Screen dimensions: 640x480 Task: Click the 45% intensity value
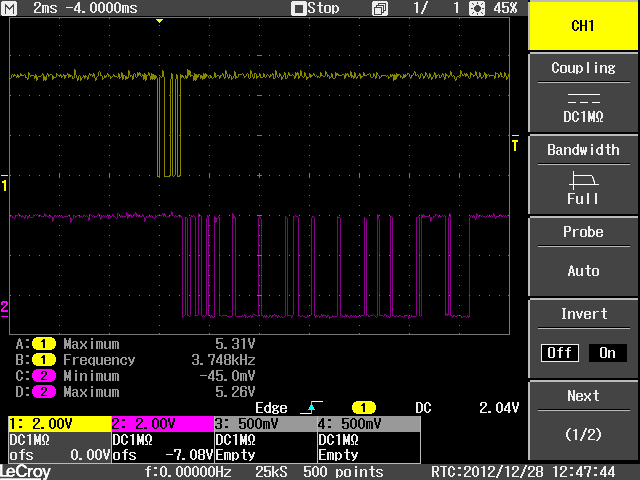[505, 8]
